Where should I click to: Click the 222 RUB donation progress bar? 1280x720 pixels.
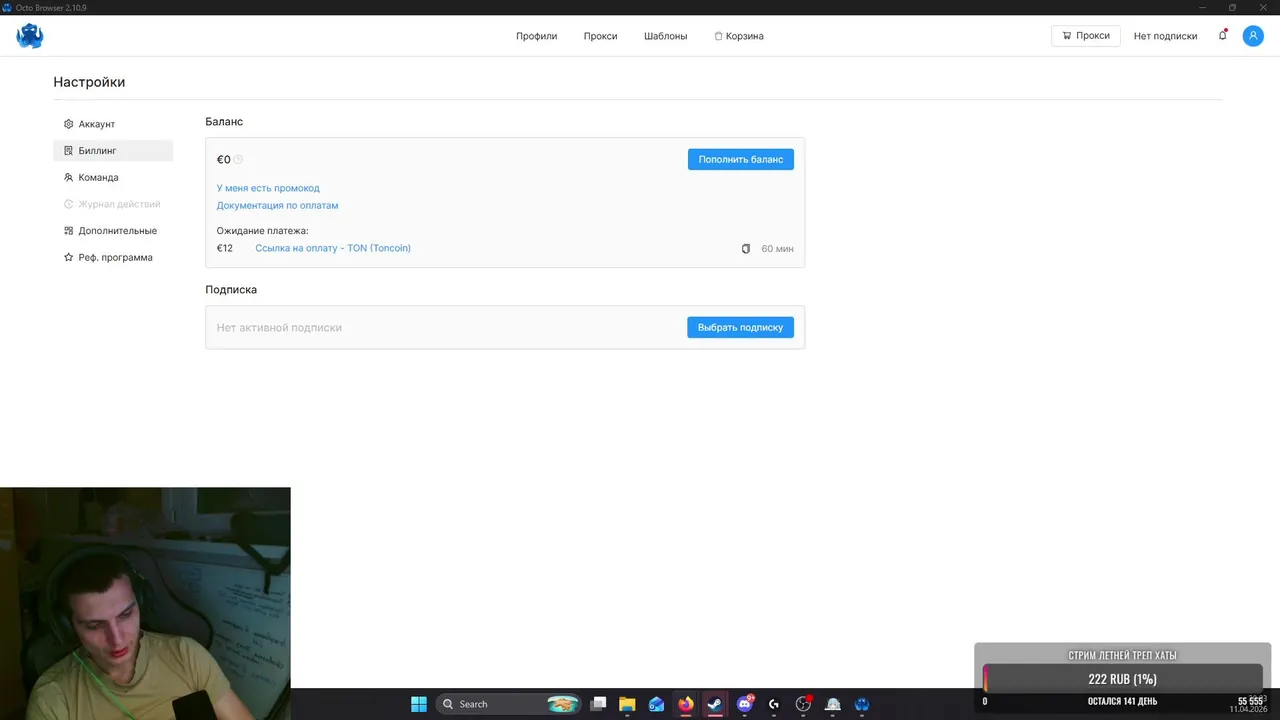(1122, 679)
